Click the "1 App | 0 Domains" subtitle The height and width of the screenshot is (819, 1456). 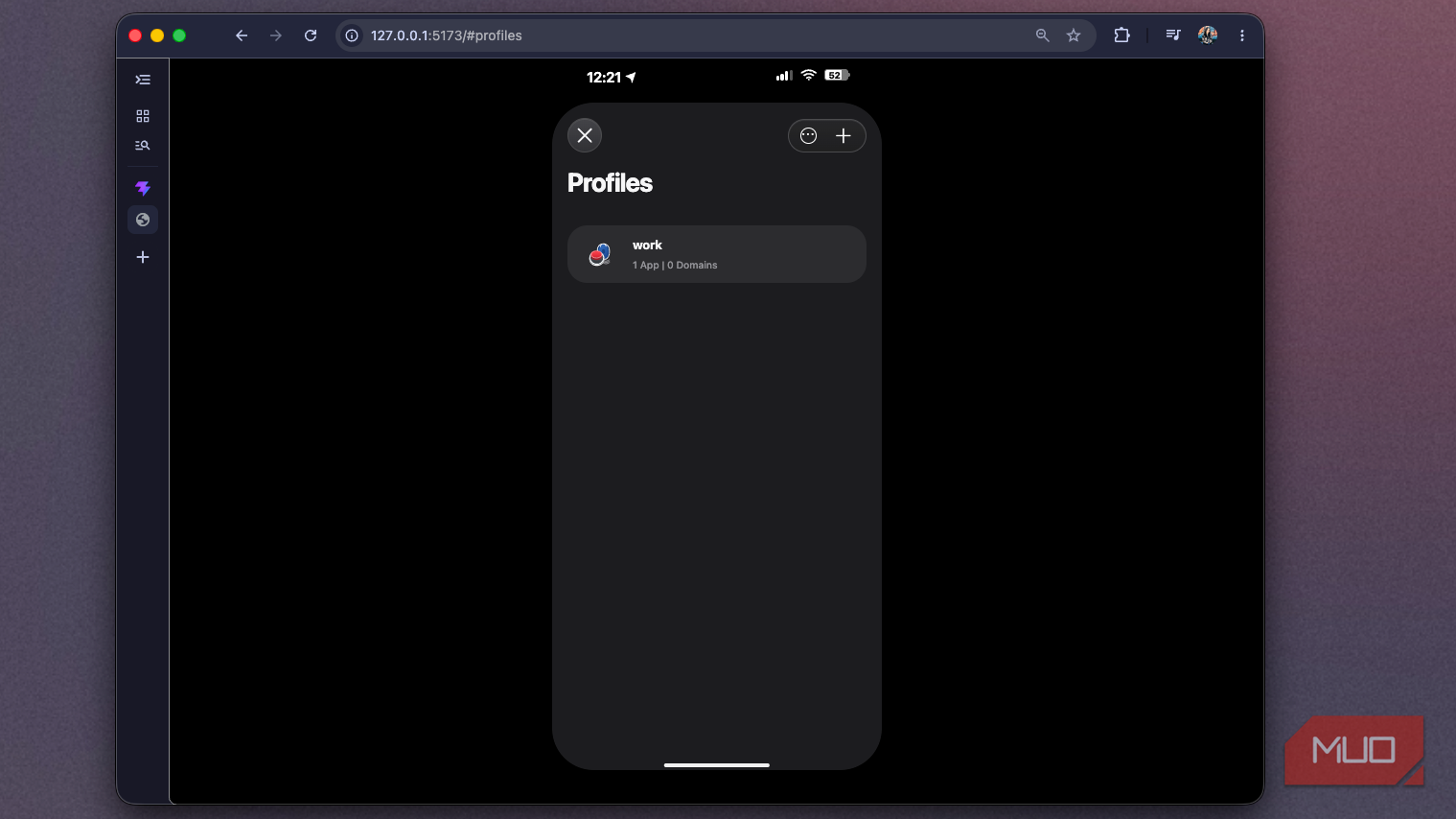tap(675, 266)
